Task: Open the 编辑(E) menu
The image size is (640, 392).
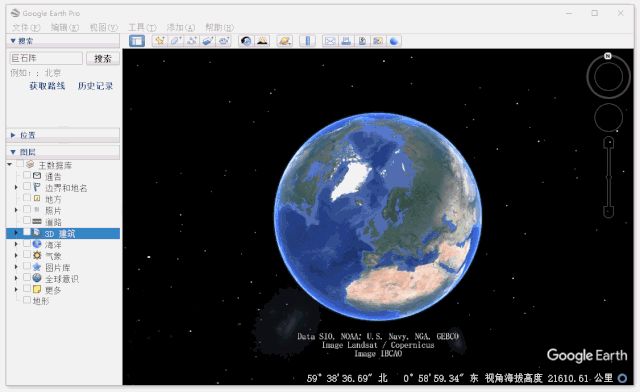Action: coord(64,27)
